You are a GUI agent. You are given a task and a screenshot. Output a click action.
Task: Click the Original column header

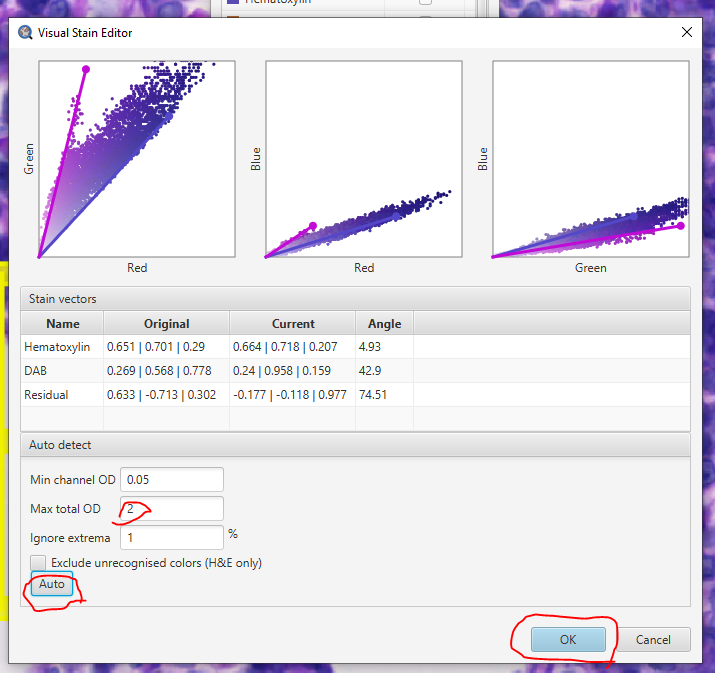166,323
